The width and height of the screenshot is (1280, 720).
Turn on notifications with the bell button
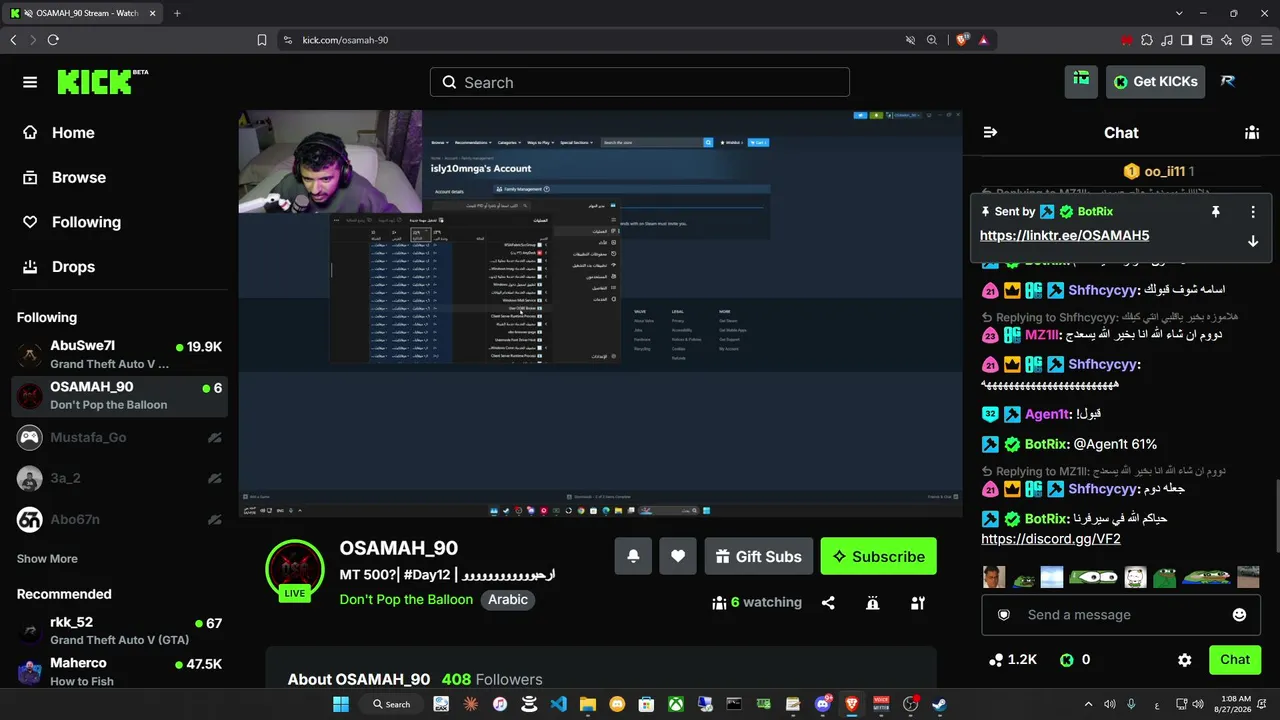pos(633,556)
